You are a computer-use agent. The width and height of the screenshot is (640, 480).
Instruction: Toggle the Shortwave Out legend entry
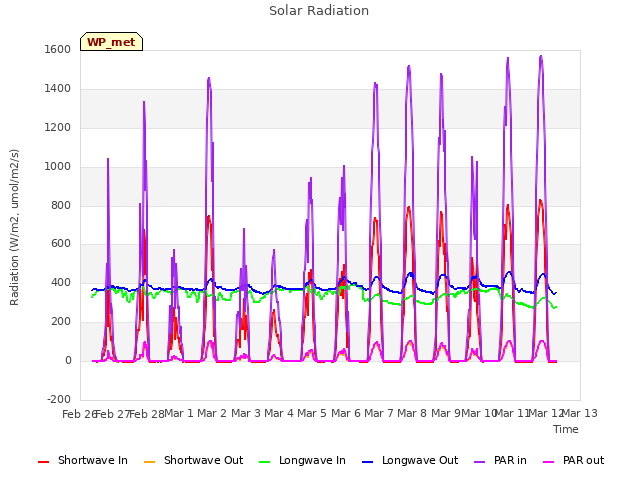coord(193,460)
